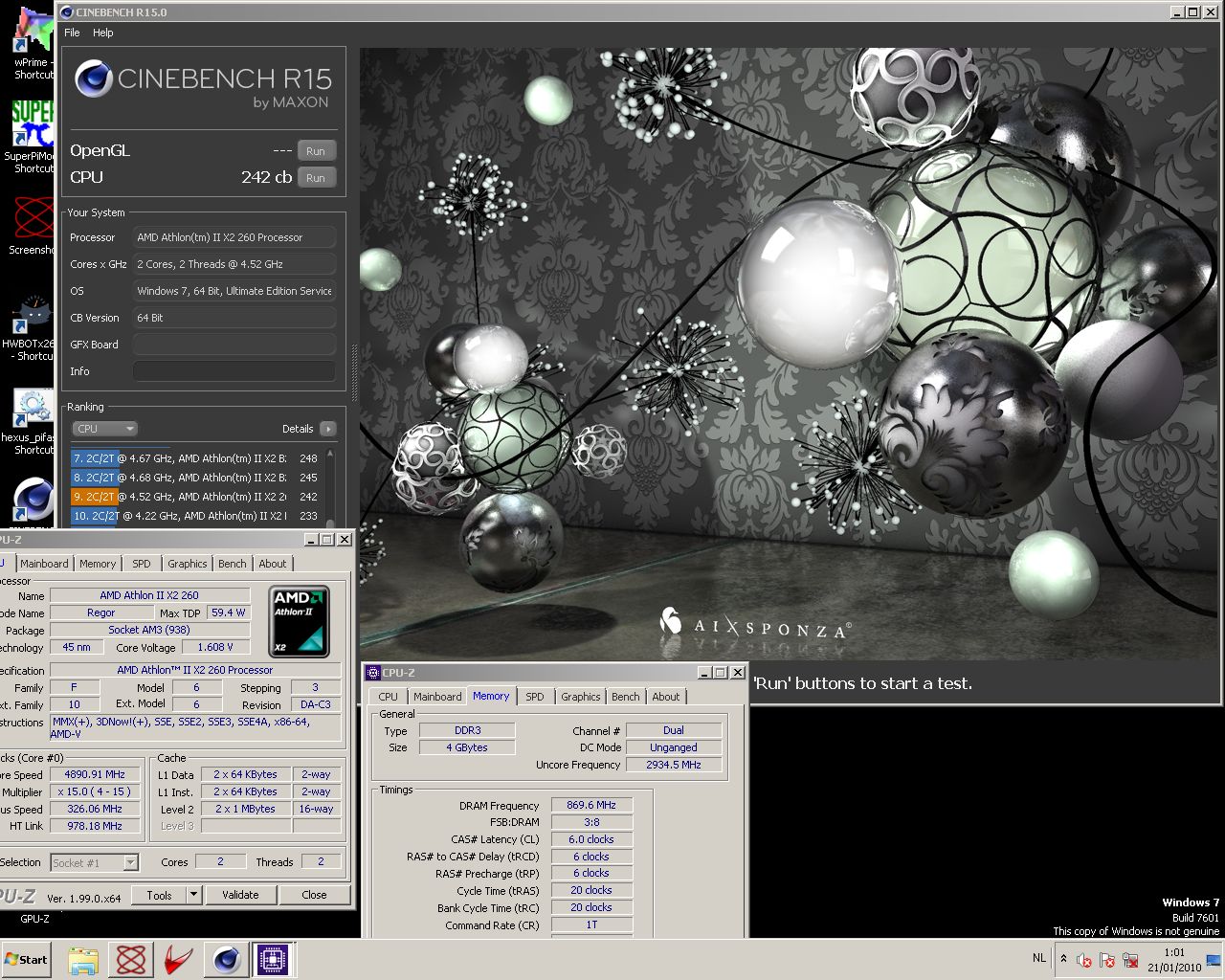The height and width of the screenshot is (980, 1225).
Task: Open the Windows Start menu
Action: click(x=26, y=959)
